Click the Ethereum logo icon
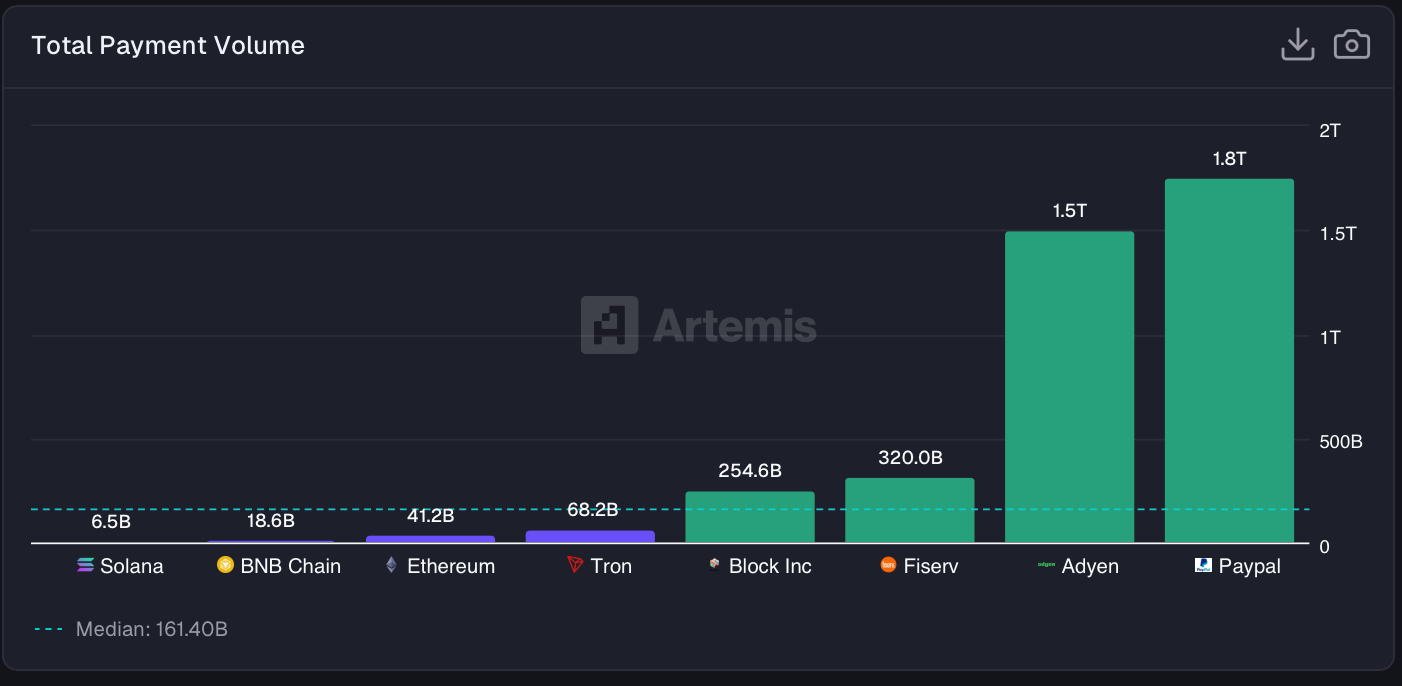The width and height of the screenshot is (1402, 686). 392,566
